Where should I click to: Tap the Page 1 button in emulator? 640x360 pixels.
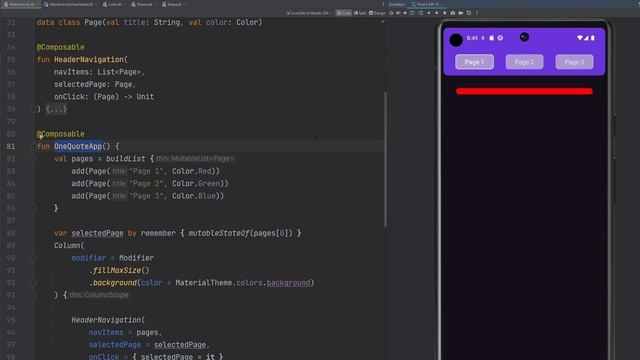(x=474, y=62)
